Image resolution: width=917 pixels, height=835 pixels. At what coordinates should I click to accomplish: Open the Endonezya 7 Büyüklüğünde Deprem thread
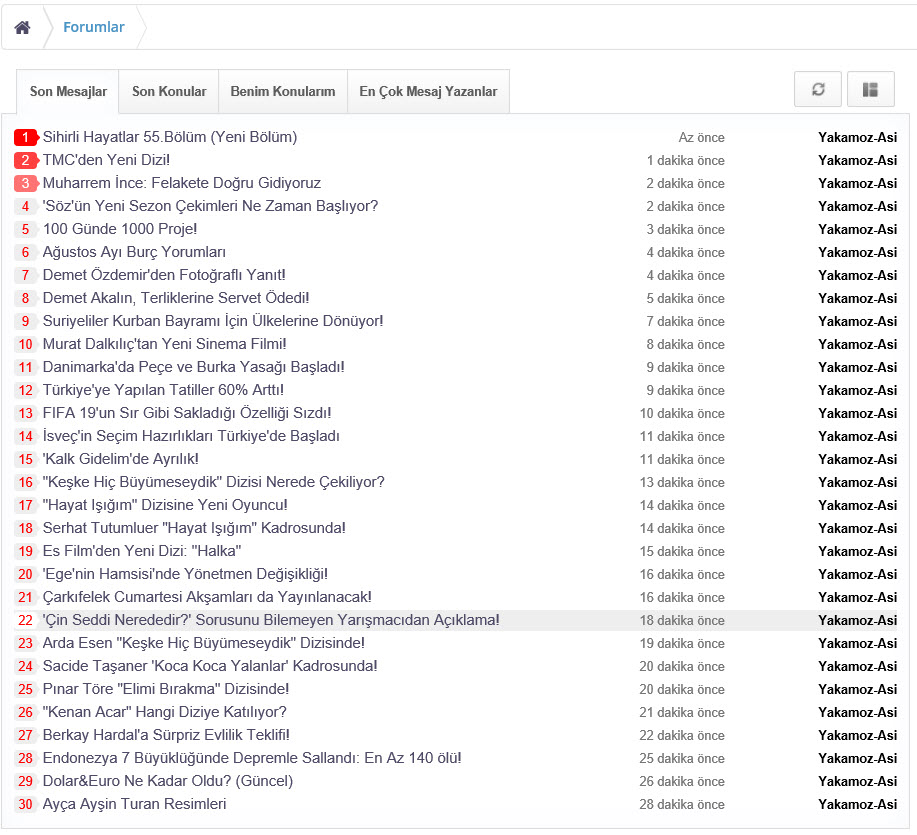(x=251, y=758)
